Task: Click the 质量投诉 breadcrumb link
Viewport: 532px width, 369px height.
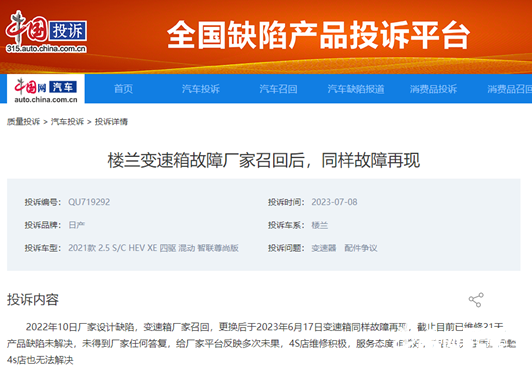Action: 23,121
